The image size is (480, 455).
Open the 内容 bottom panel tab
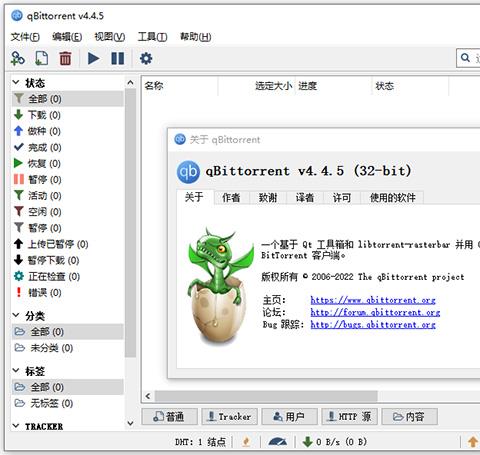click(x=409, y=417)
